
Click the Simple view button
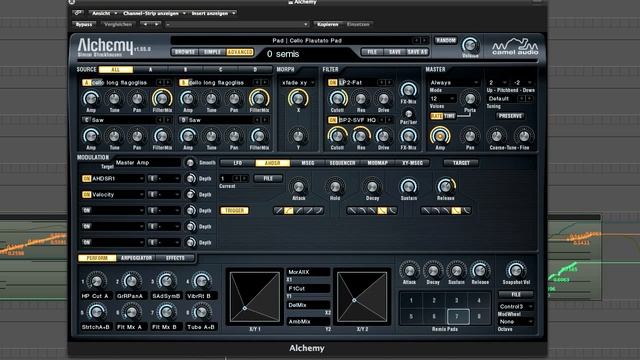(212, 52)
